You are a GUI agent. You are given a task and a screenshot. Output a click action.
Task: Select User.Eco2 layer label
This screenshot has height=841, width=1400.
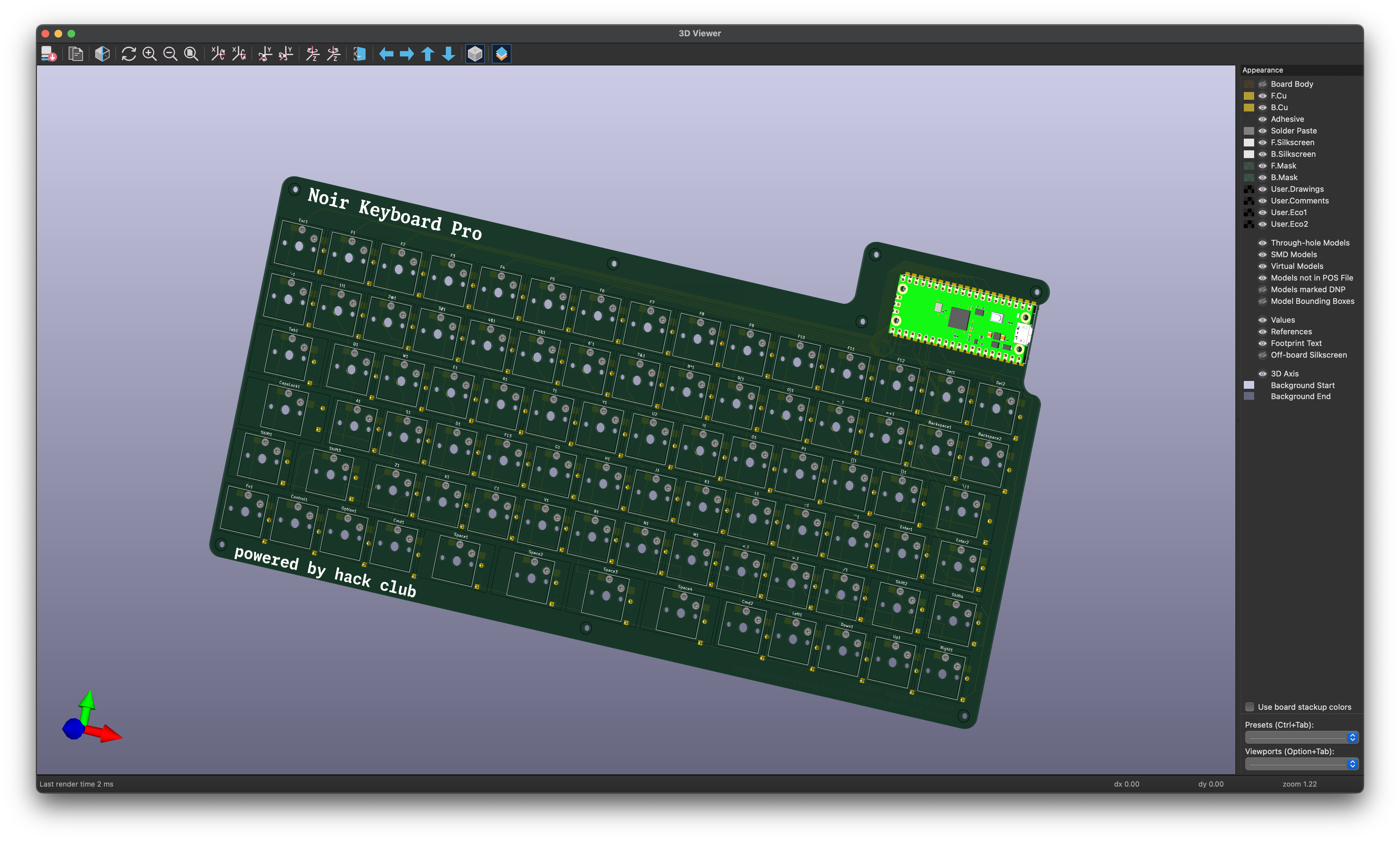click(1289, 224)
